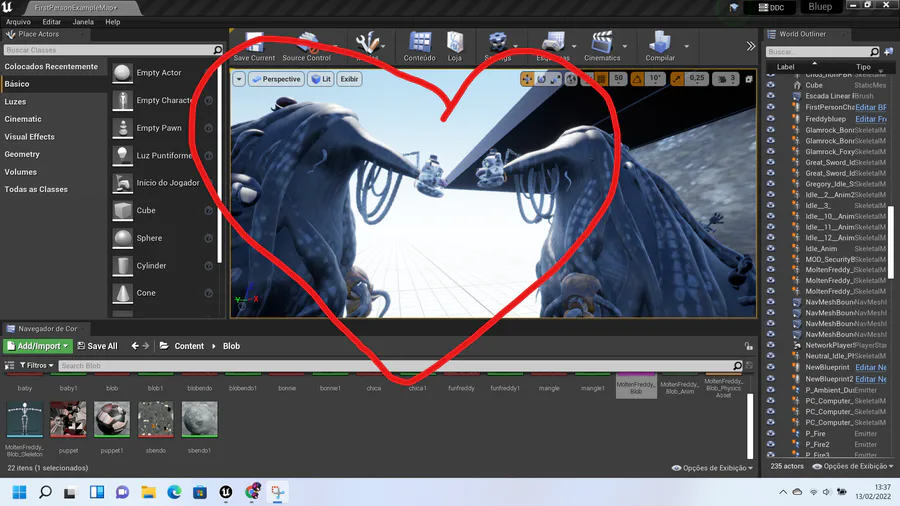Image resolution: width=900 pixels, height=506 pixels.
Task: Expand Cinematics dropdown arrow
Action: (x=624, y=46)
